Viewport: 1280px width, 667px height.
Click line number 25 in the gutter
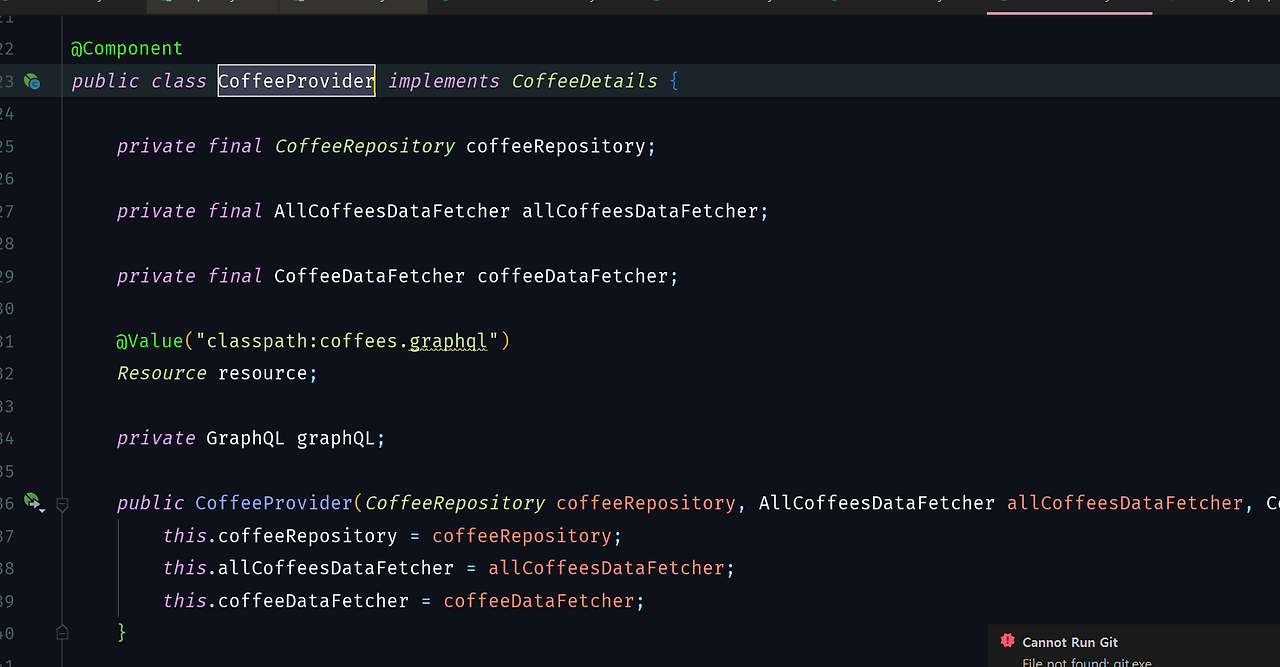click(8, 146)
